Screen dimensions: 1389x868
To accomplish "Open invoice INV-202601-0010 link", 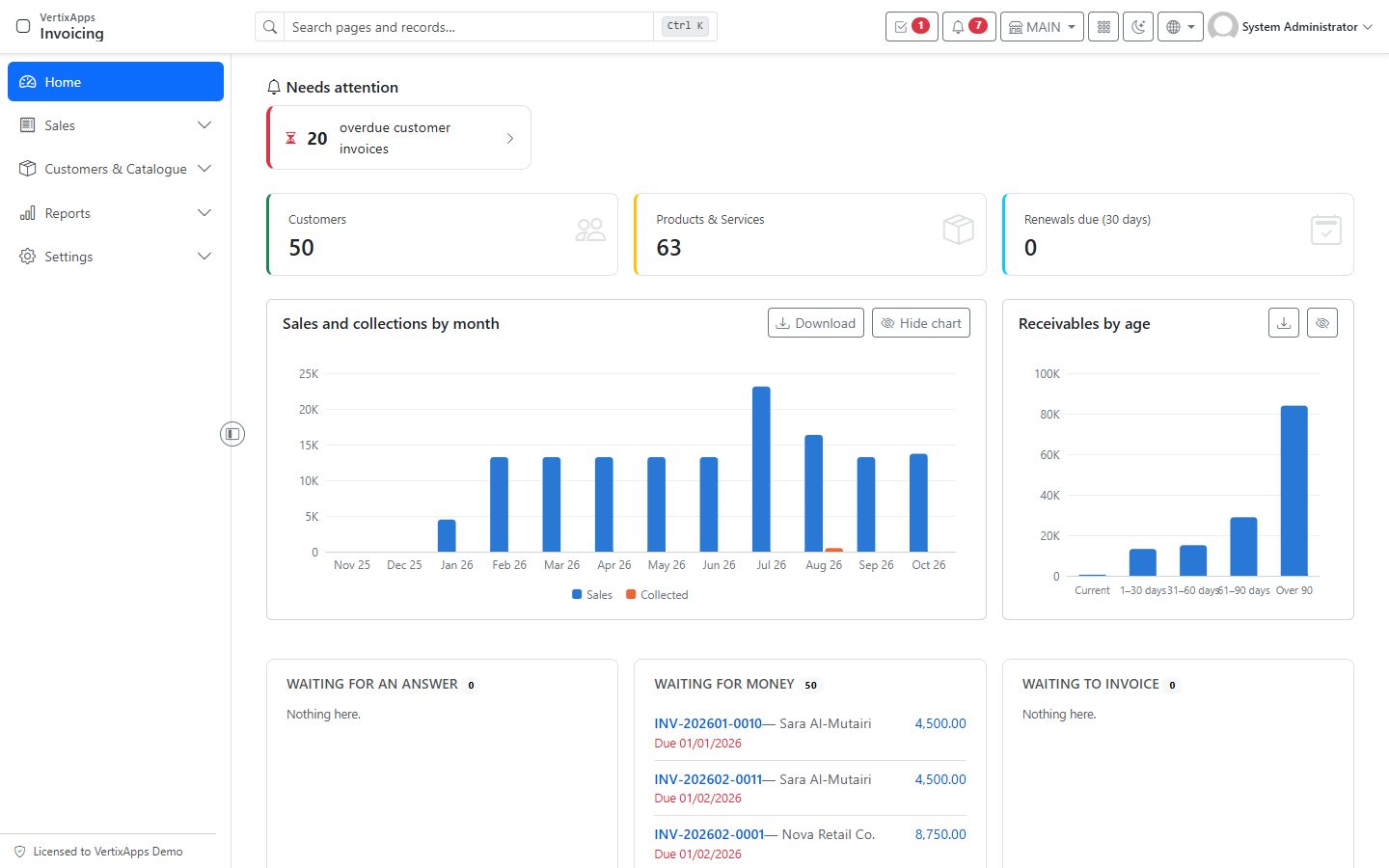I will click(708, 723).
